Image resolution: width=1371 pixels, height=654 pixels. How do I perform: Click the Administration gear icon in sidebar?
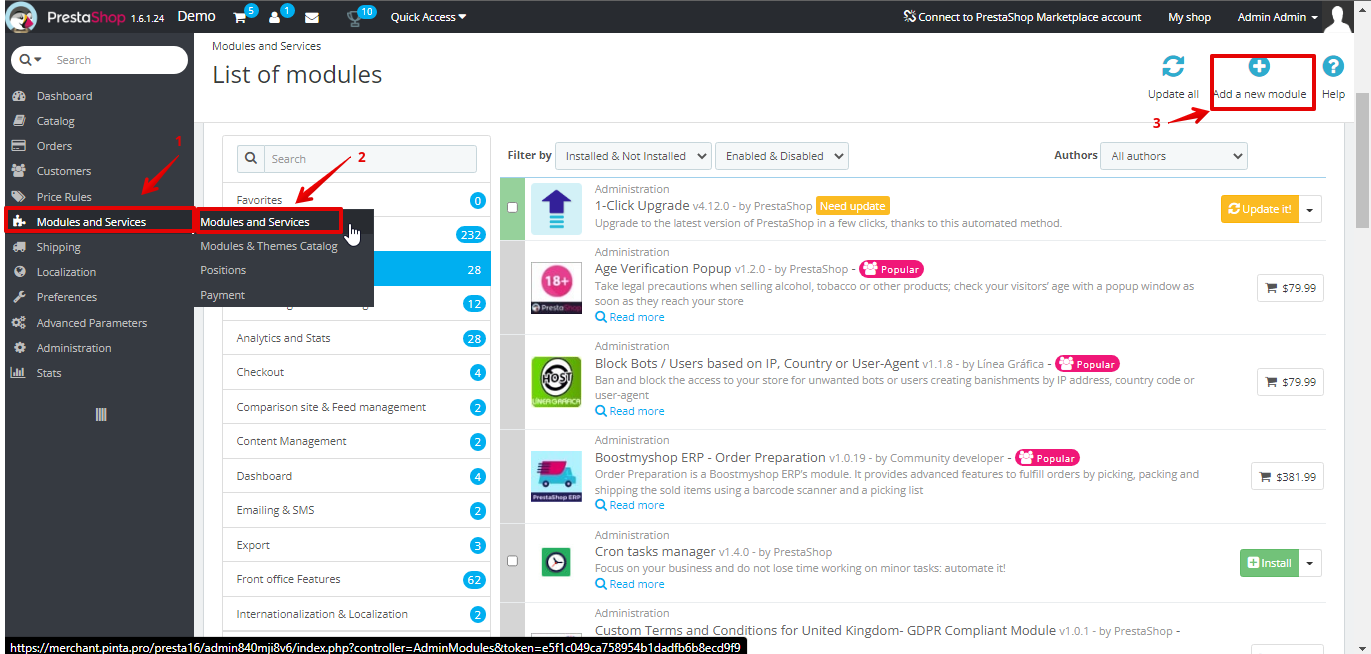(19, 348)
